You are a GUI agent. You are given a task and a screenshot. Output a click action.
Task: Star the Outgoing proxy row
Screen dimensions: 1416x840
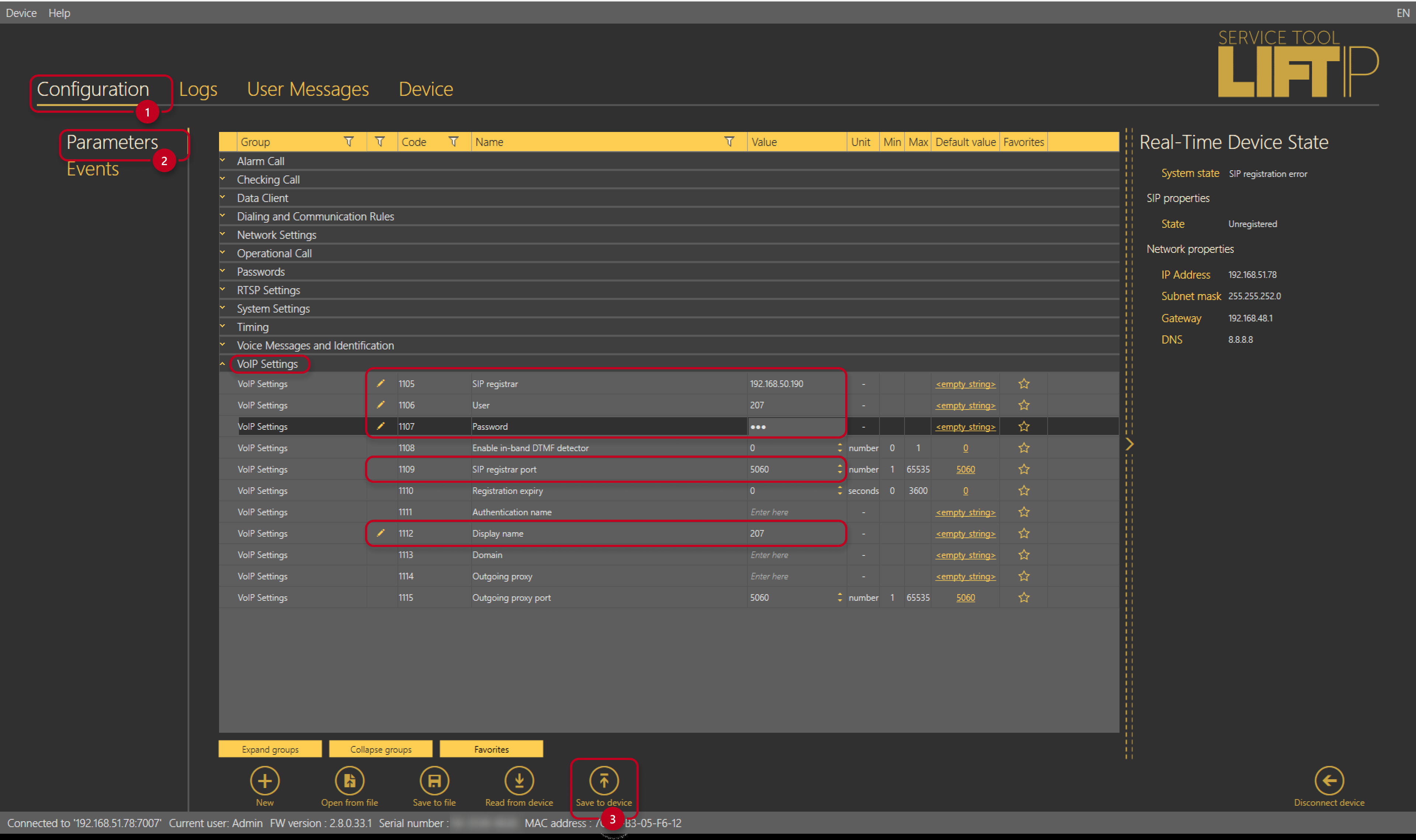[1024, 576]
